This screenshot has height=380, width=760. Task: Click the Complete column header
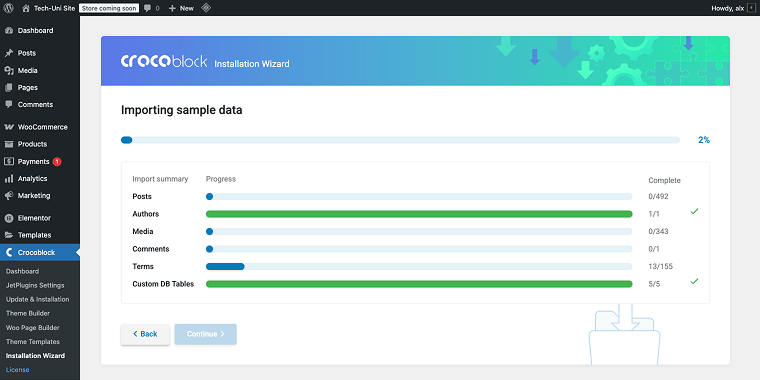click(665, 180)
